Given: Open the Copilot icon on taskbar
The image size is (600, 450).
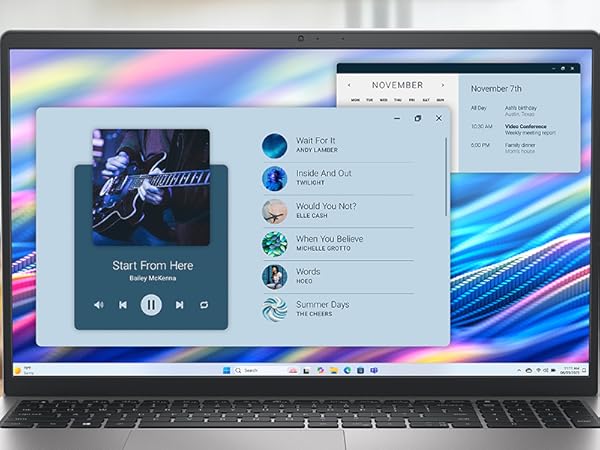Looking at the screenshot, I should click(320, 370).
